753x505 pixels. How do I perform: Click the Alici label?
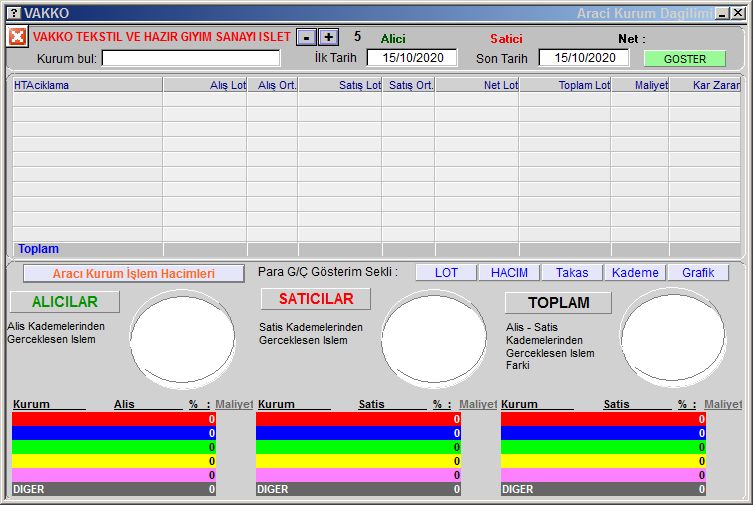[x=393, y=38]
